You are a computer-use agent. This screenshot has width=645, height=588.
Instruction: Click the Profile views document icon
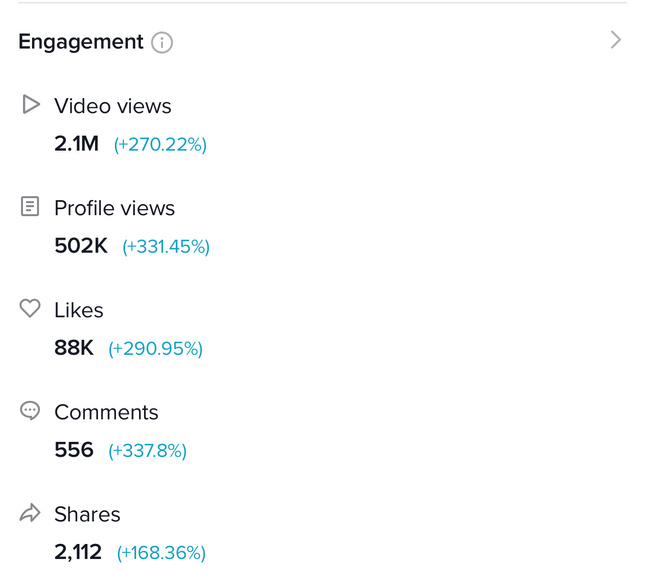pyautogui.click(x=30, y=206)
